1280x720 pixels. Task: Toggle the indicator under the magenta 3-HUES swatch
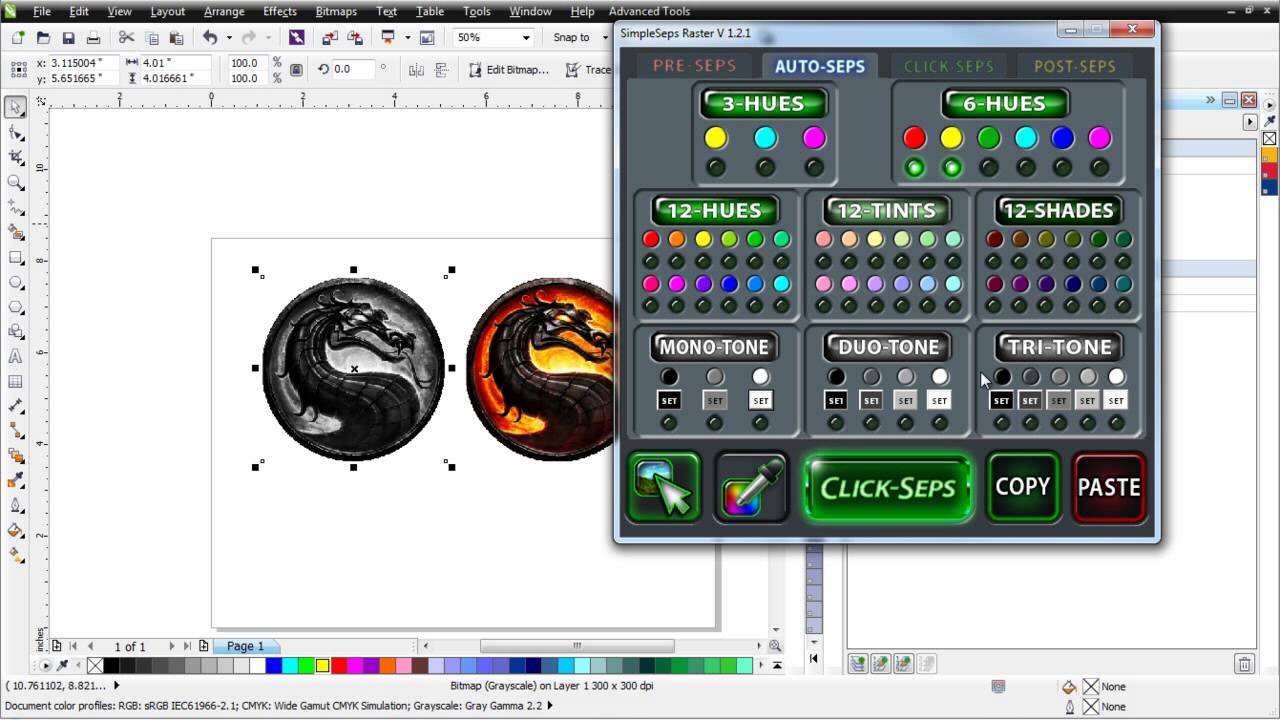tap(814, 167)
